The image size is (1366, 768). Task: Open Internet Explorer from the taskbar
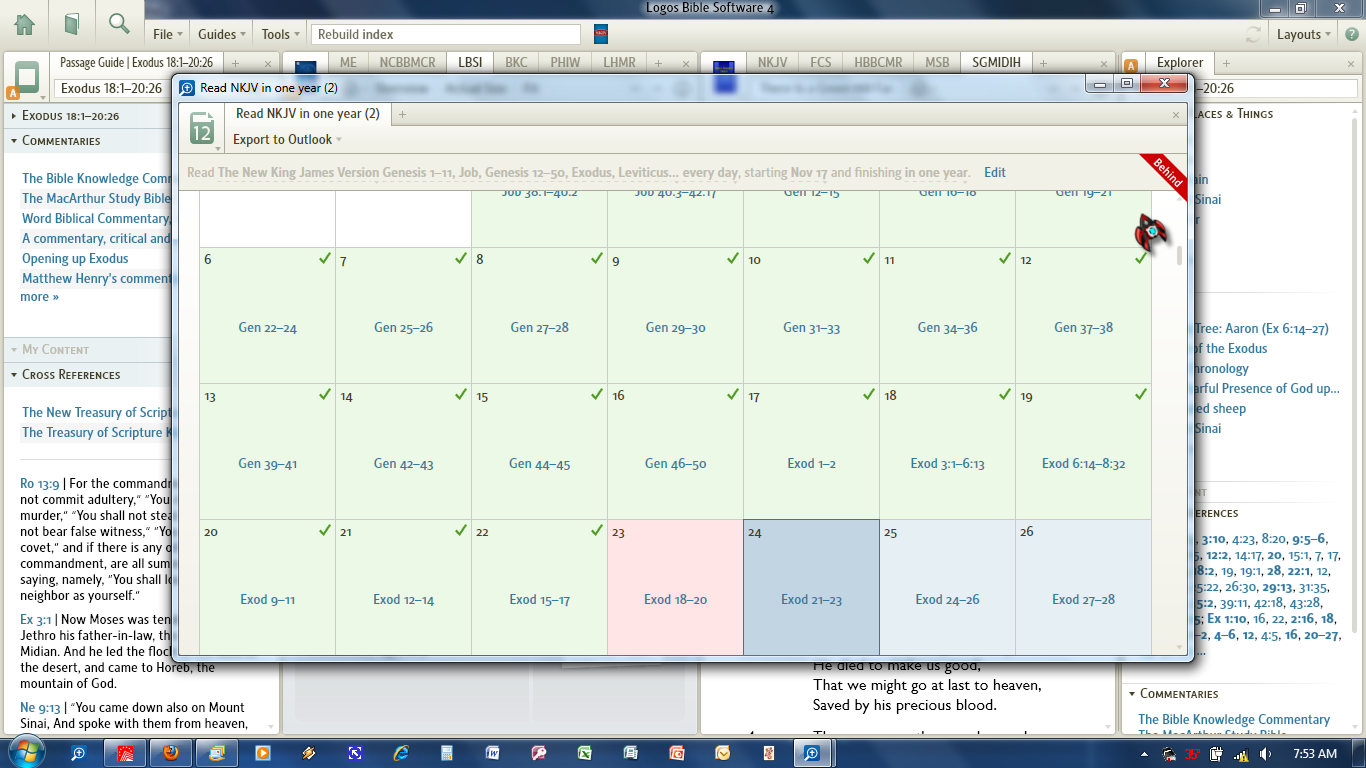[401, 753]
